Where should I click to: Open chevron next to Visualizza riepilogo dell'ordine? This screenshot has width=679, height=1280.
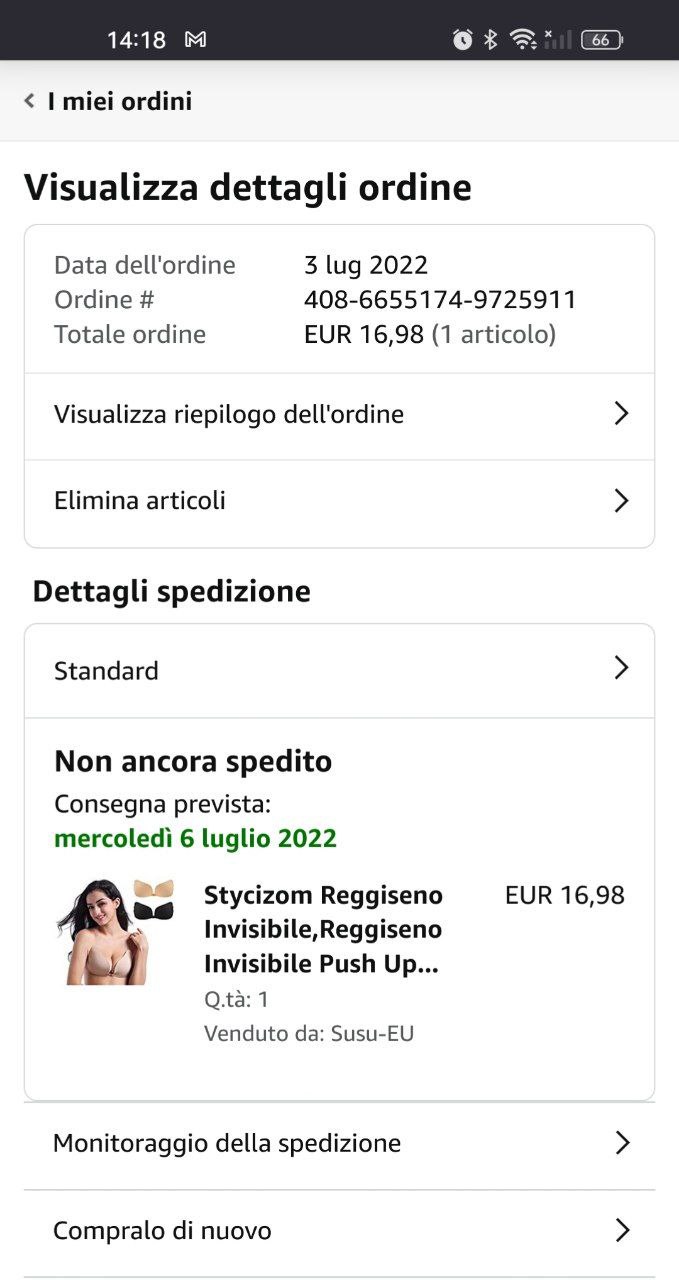(x=621, y=414)
